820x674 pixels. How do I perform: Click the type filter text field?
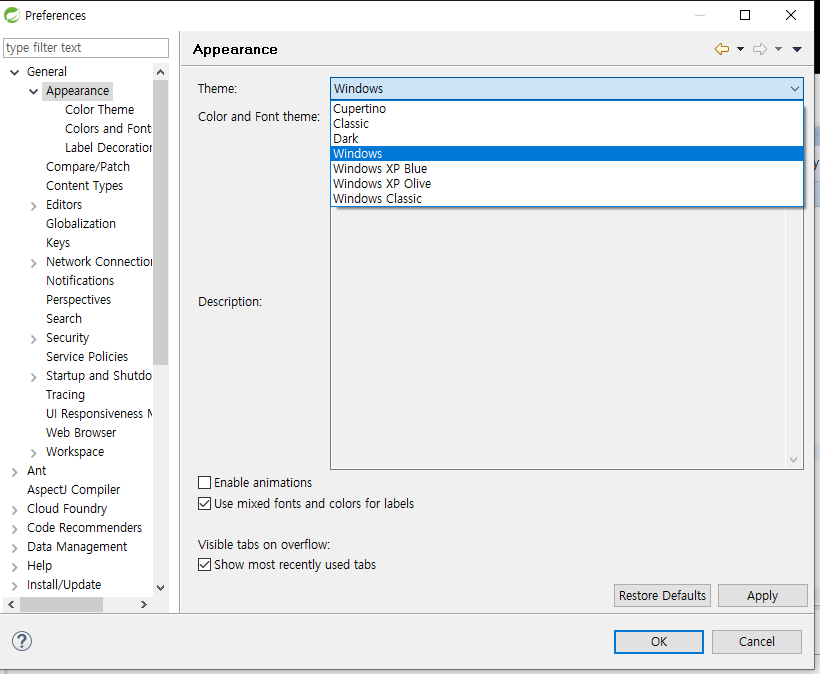(86, 48)
